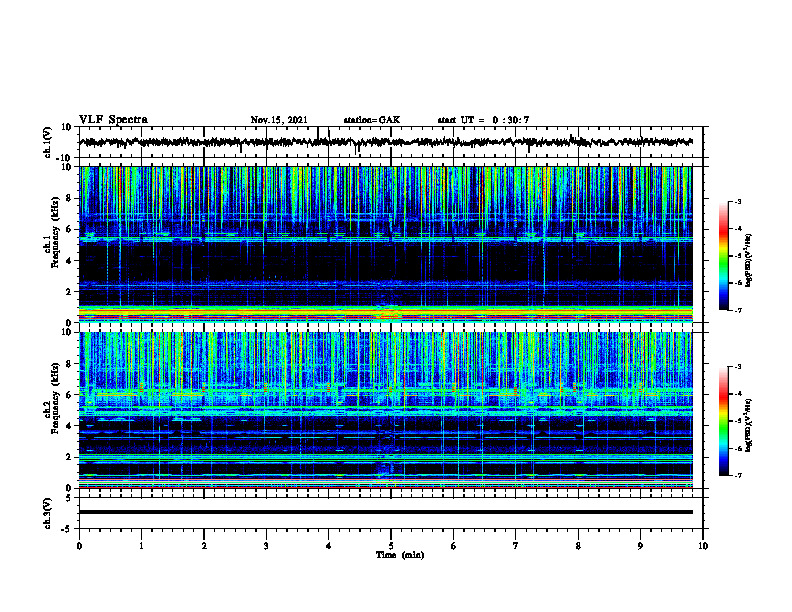Click inside the ch.2 spectrogram panel
The image size is (792, 612).
pyautogui.click(x=386, y=410)
